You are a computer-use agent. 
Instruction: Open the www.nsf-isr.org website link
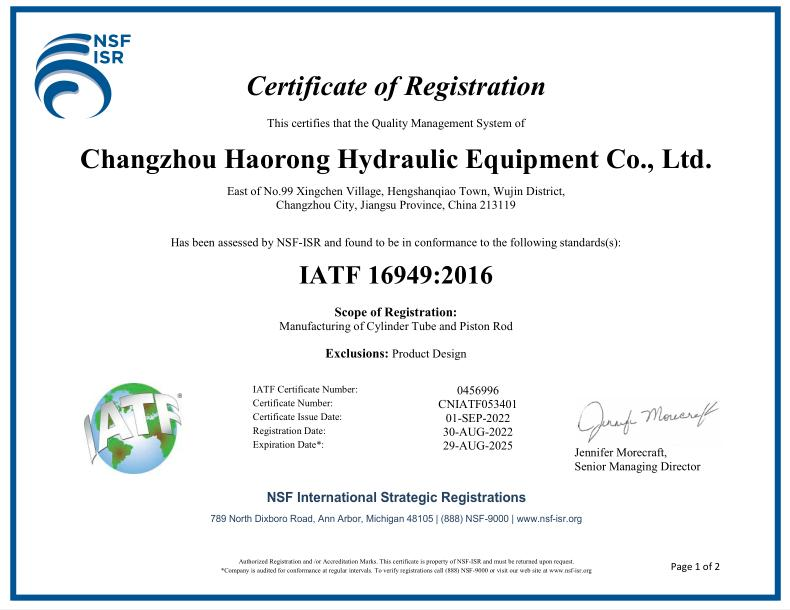(x=549, y=519)
